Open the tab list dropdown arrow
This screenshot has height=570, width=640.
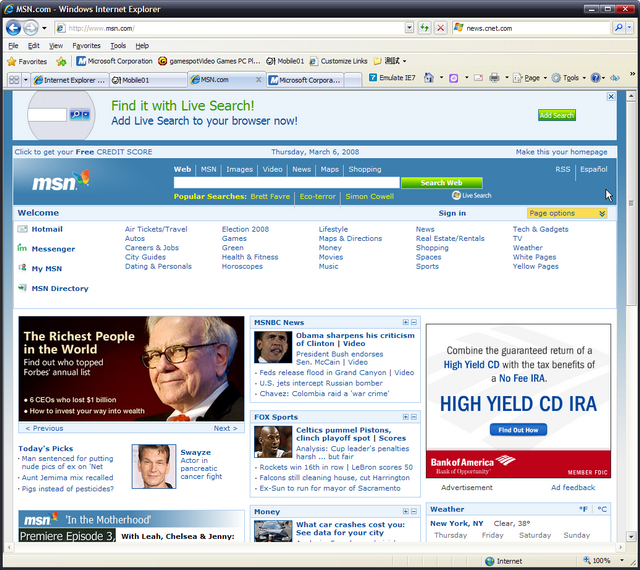[25, 80]
